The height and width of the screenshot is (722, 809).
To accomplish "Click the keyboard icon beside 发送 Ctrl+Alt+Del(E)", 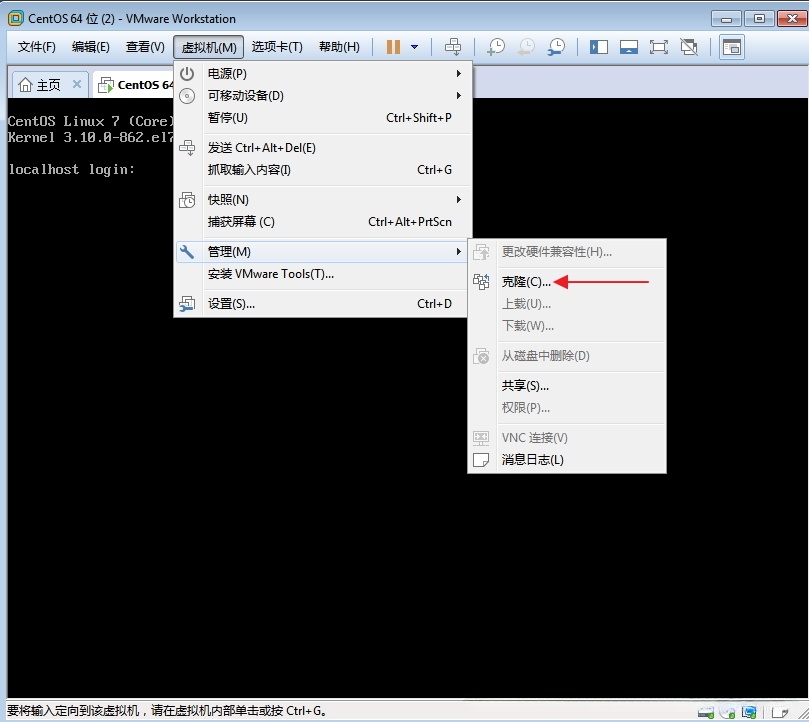I will click(x=187, y=148).
